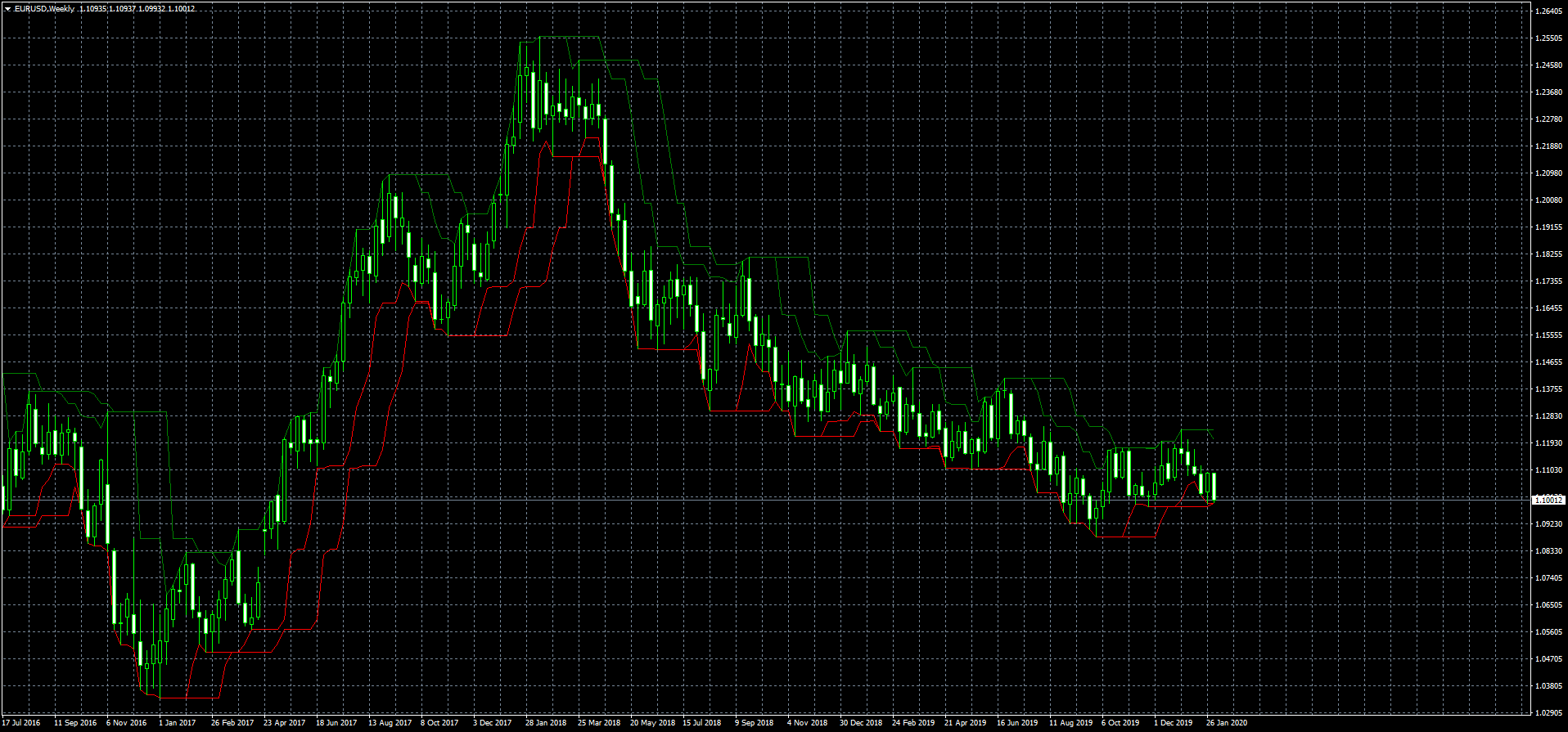The height and width of the screenshot is (732, 1568).
Task: Click the 1.09230 price scale label
Action: pyautogui.click(x=1549, y=524)
